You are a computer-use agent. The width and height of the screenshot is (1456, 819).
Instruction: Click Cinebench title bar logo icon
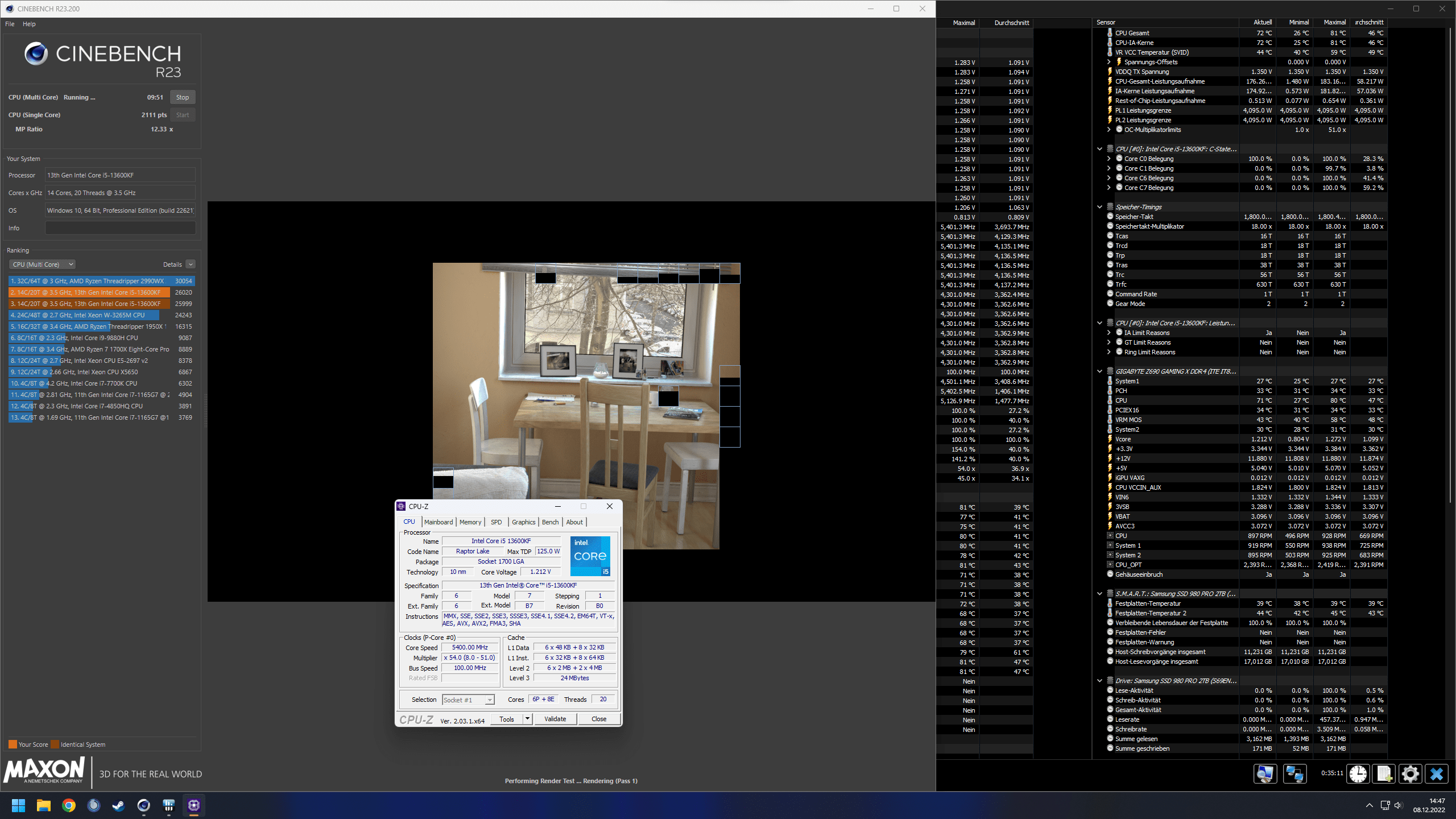point(10,9)
